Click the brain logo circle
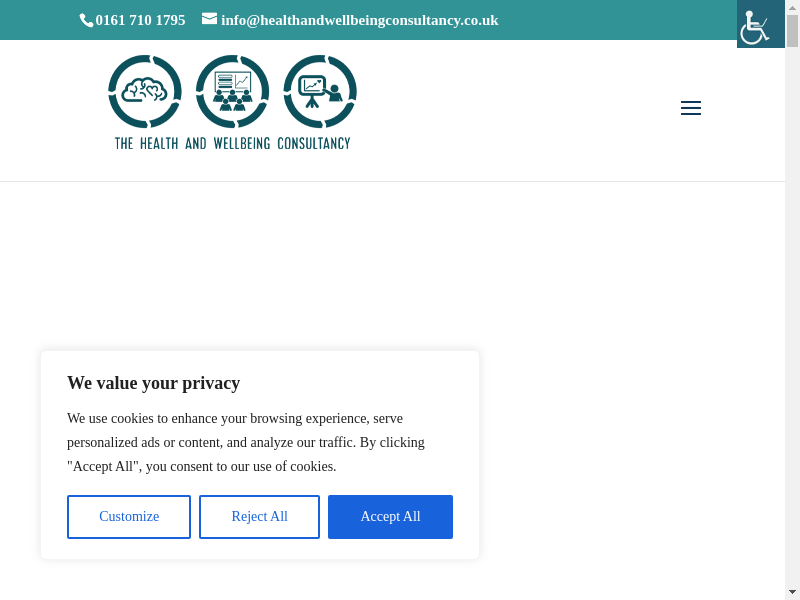 (x=145, y=92)
